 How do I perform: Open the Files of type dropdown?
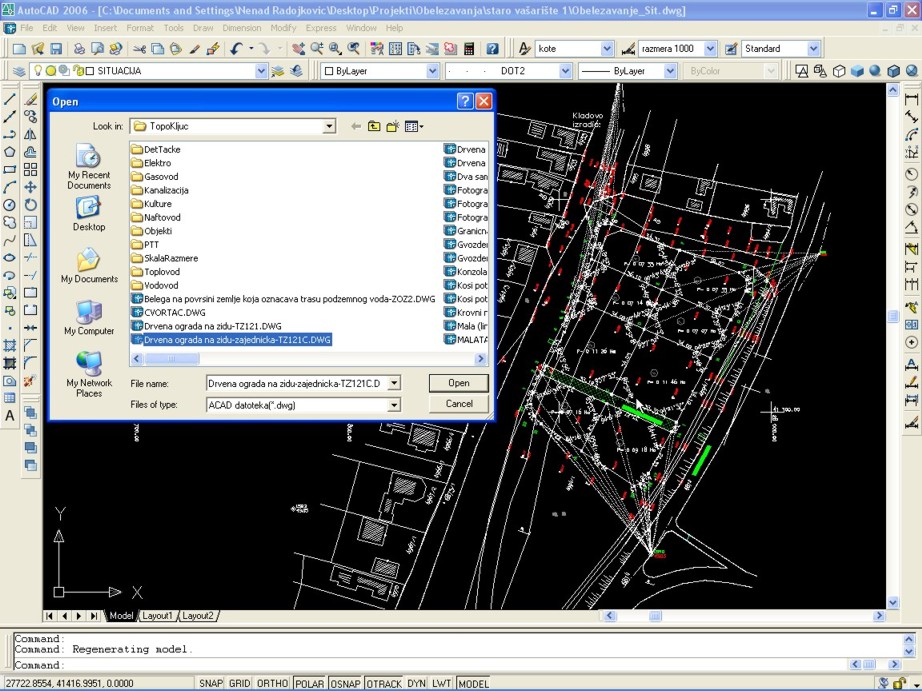tap(394, 405)
